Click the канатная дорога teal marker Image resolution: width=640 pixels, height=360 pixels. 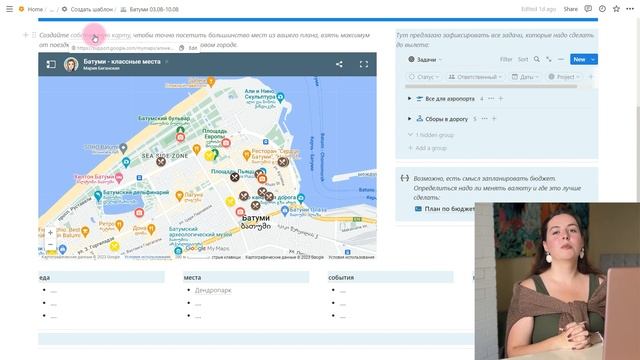point(301,198)
